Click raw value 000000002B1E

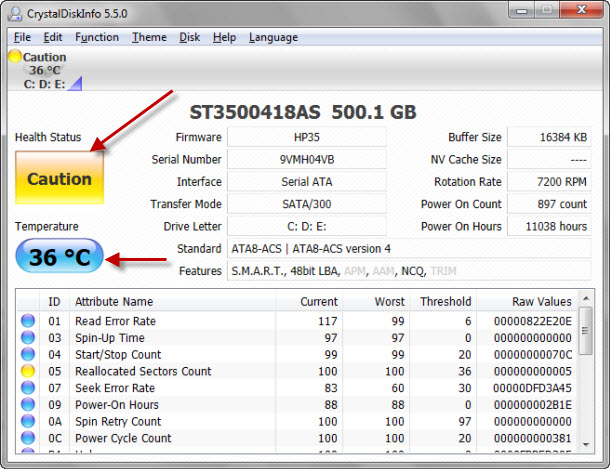pos(533,404)
